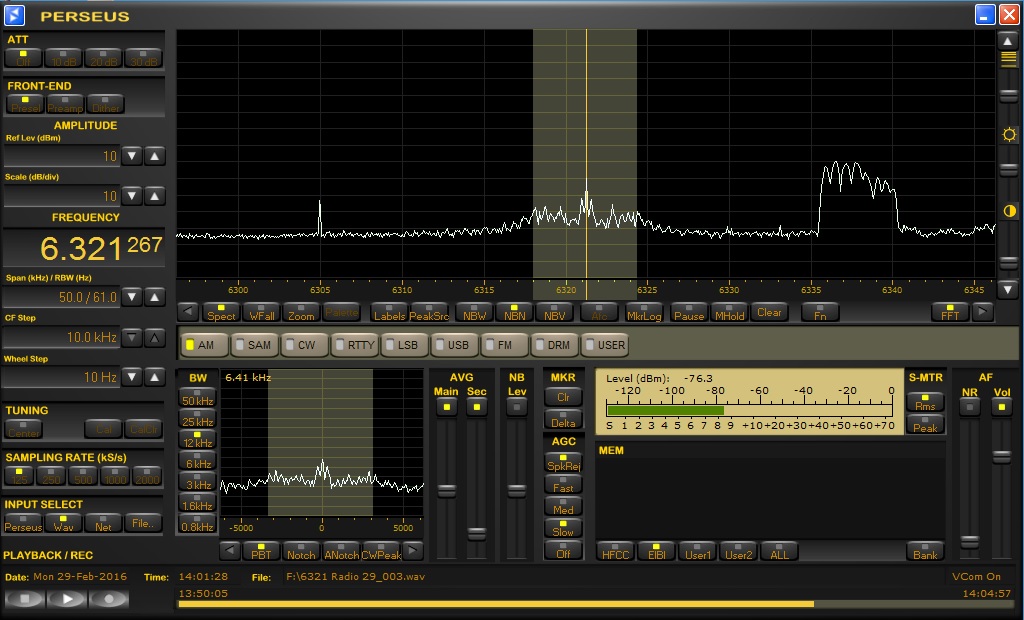Image resolution: width=1024 pixels, height=620 pixels.
Task: Switch to the WFall waterfall view
Action: (261, 312)
